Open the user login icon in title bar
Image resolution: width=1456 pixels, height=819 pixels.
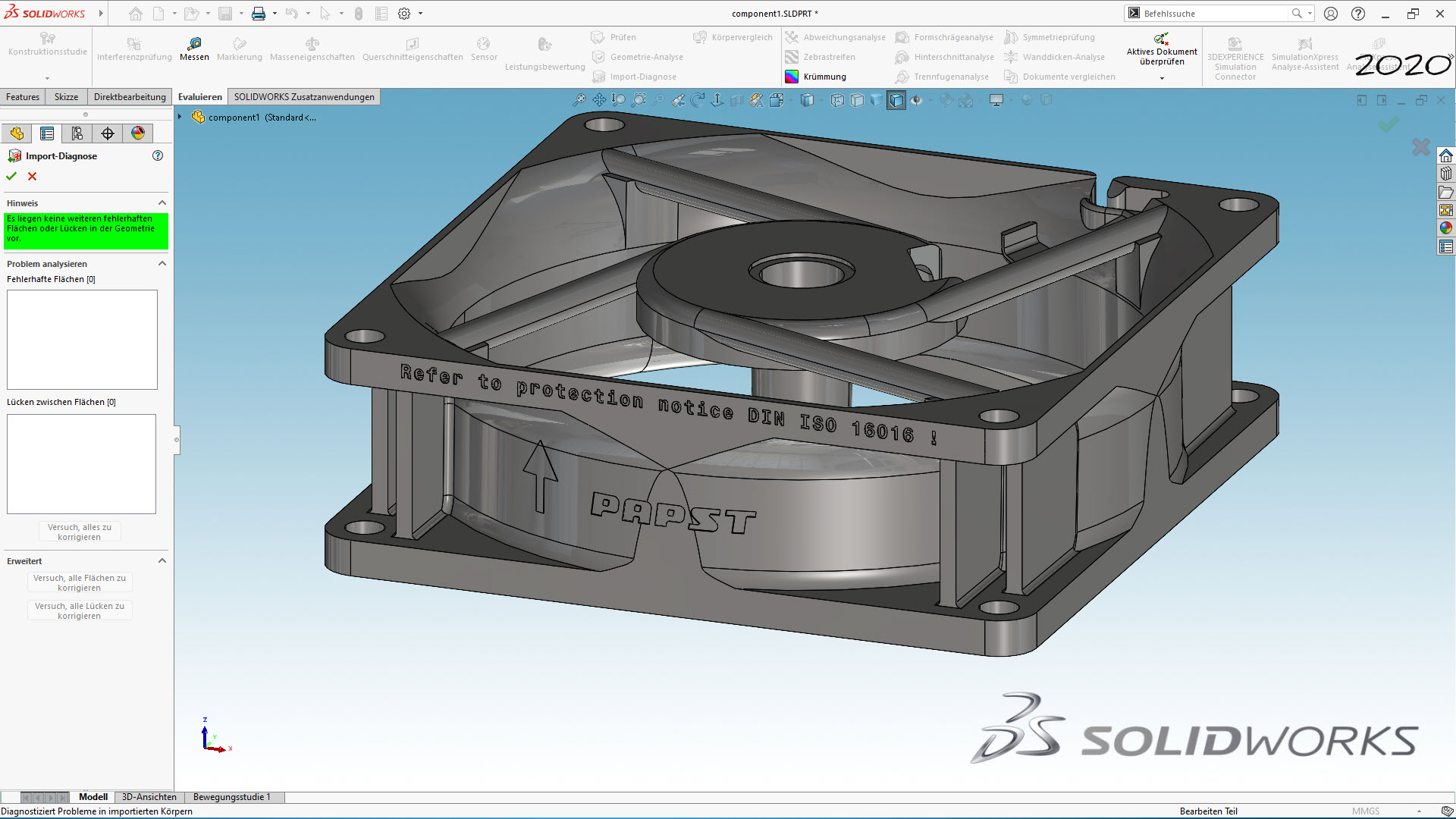[1331, 14]
